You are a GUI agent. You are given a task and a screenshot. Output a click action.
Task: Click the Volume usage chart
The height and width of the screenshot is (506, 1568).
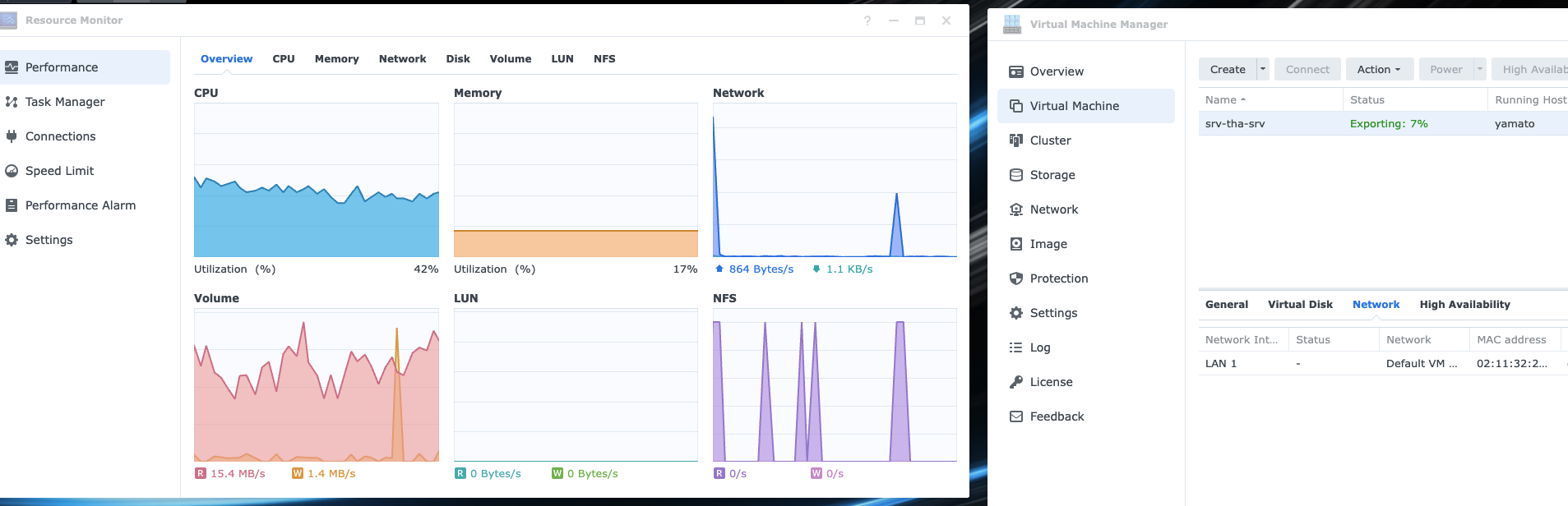coord(316,384)
